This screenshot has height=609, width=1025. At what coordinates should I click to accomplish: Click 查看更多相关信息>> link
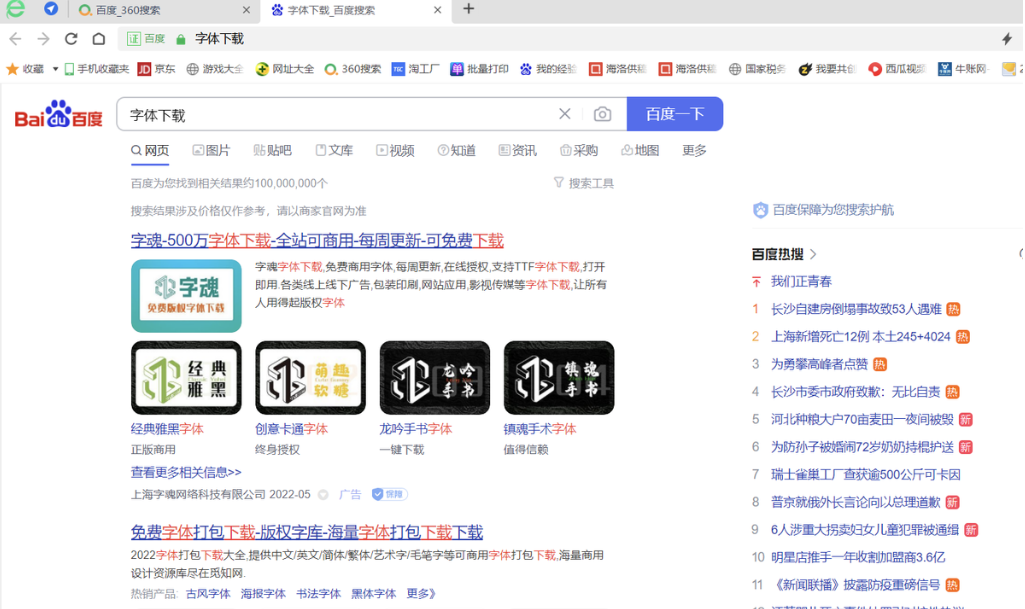point(186,472)
